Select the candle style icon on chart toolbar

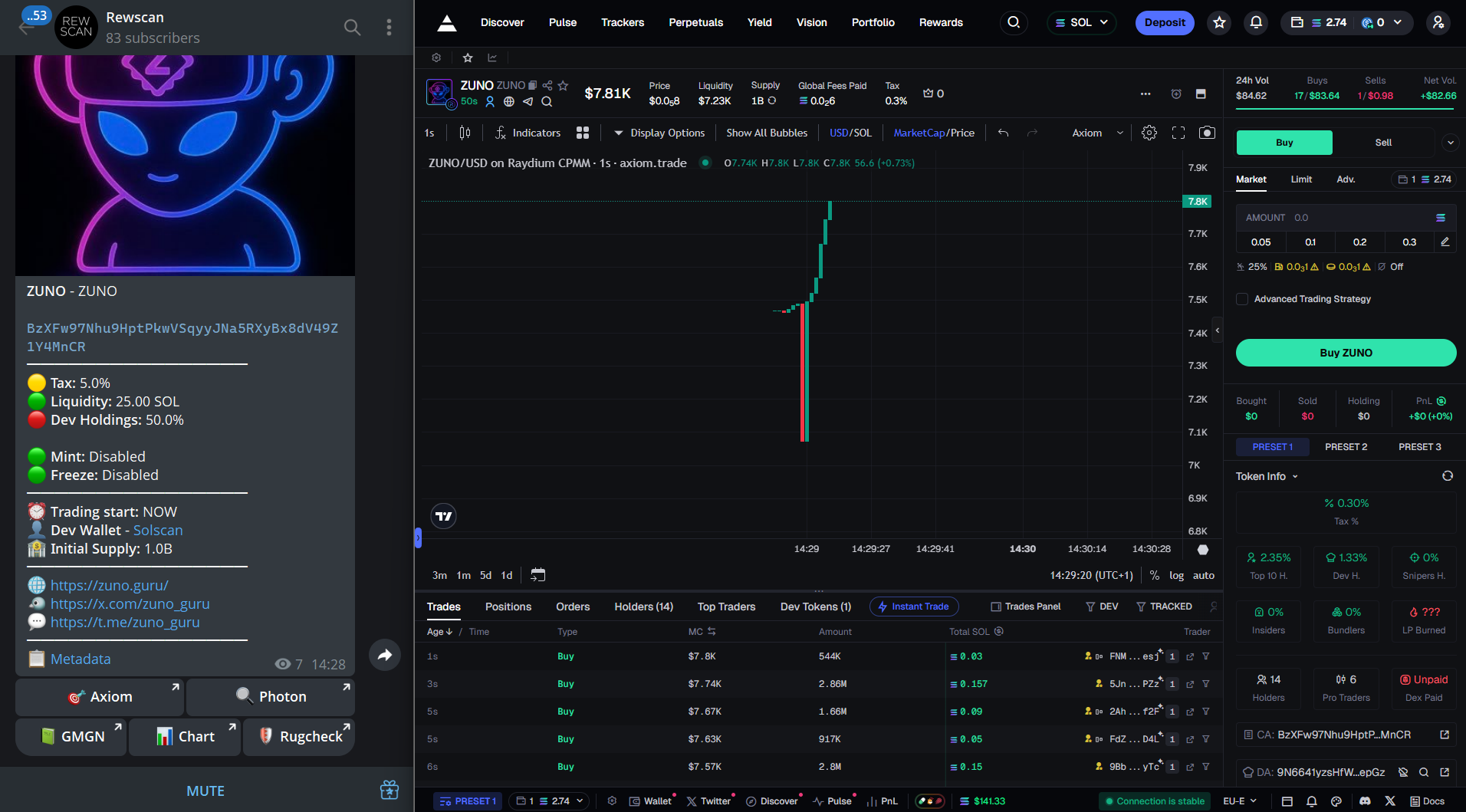(x=465, y=132)
